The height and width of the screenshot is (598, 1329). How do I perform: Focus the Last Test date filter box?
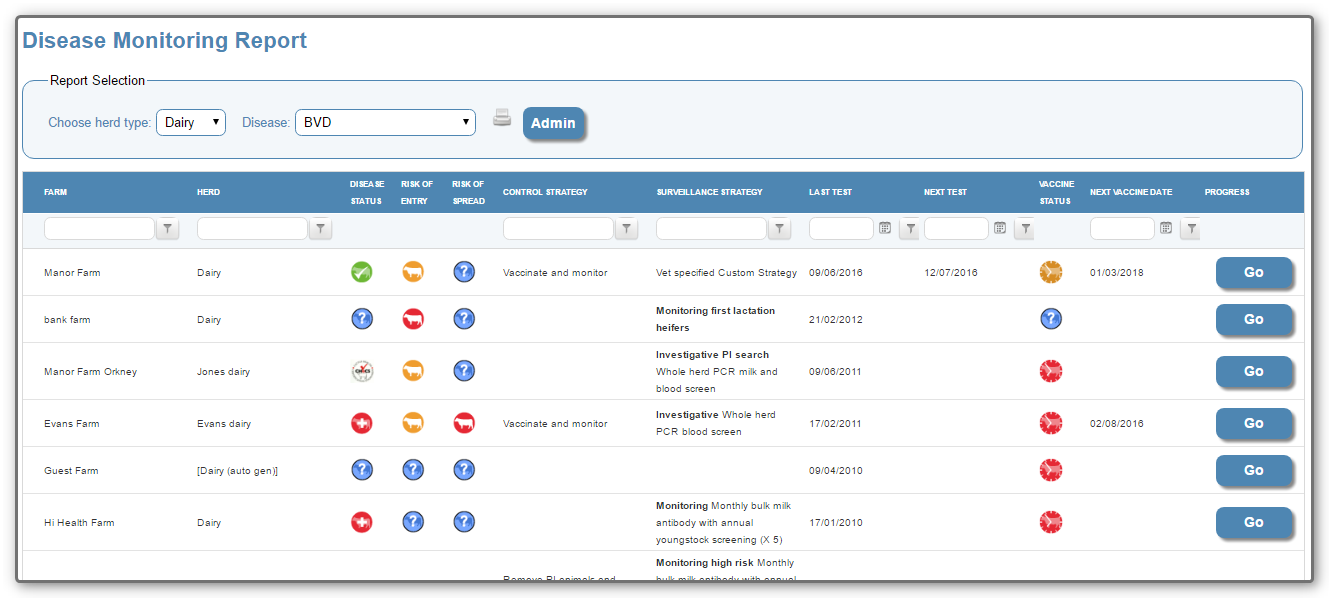[842, 229]
